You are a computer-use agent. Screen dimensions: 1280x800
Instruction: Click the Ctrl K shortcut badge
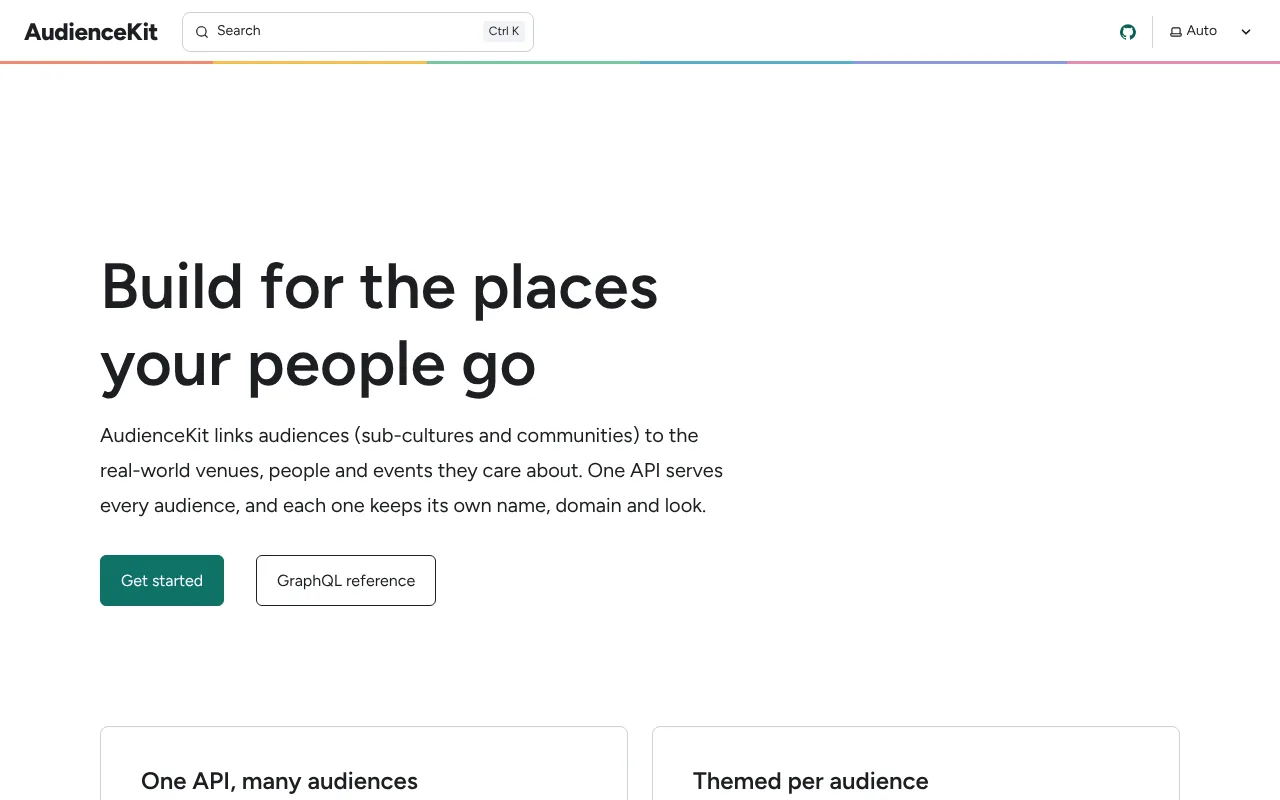[x=504, y=32]
